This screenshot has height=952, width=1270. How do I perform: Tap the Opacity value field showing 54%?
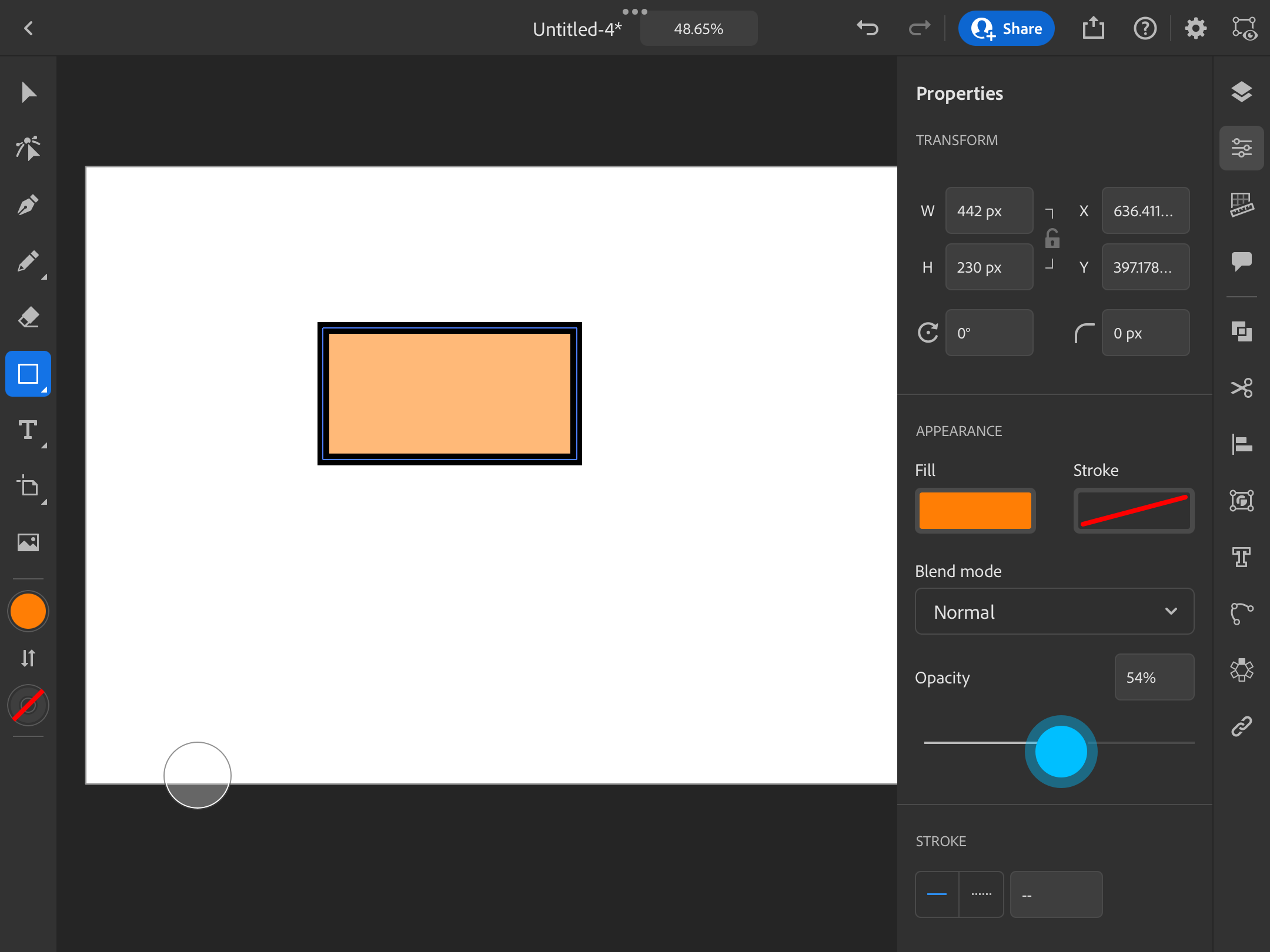click(x=1154, y=677)
